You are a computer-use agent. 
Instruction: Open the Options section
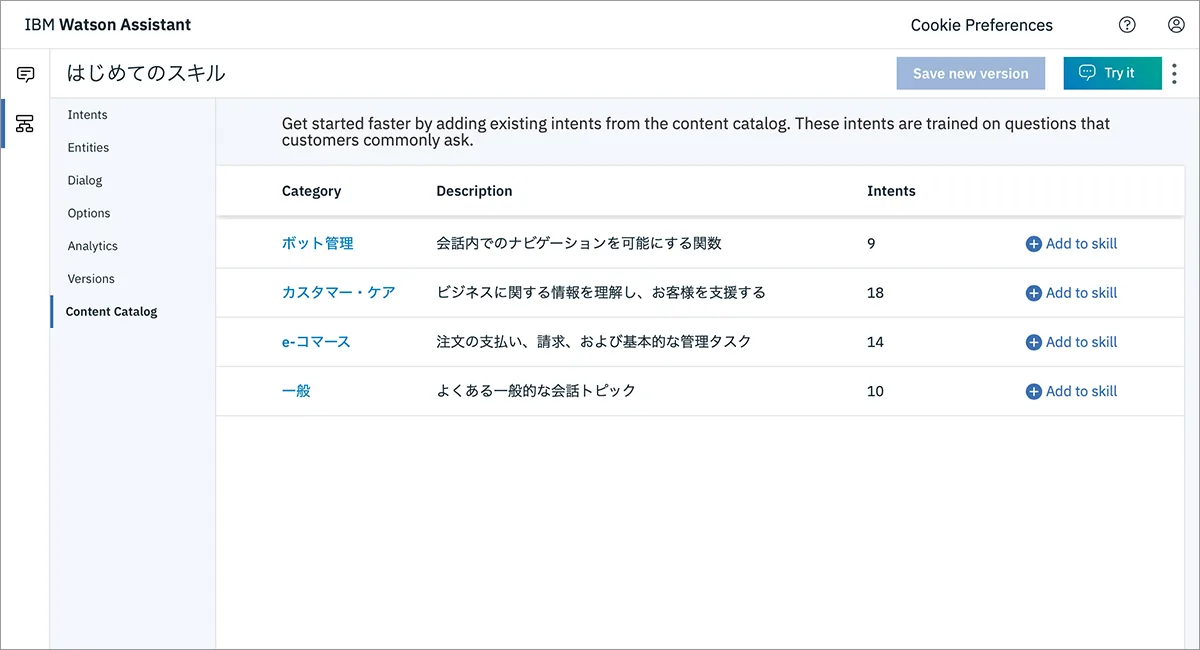(x=89, y=213)
